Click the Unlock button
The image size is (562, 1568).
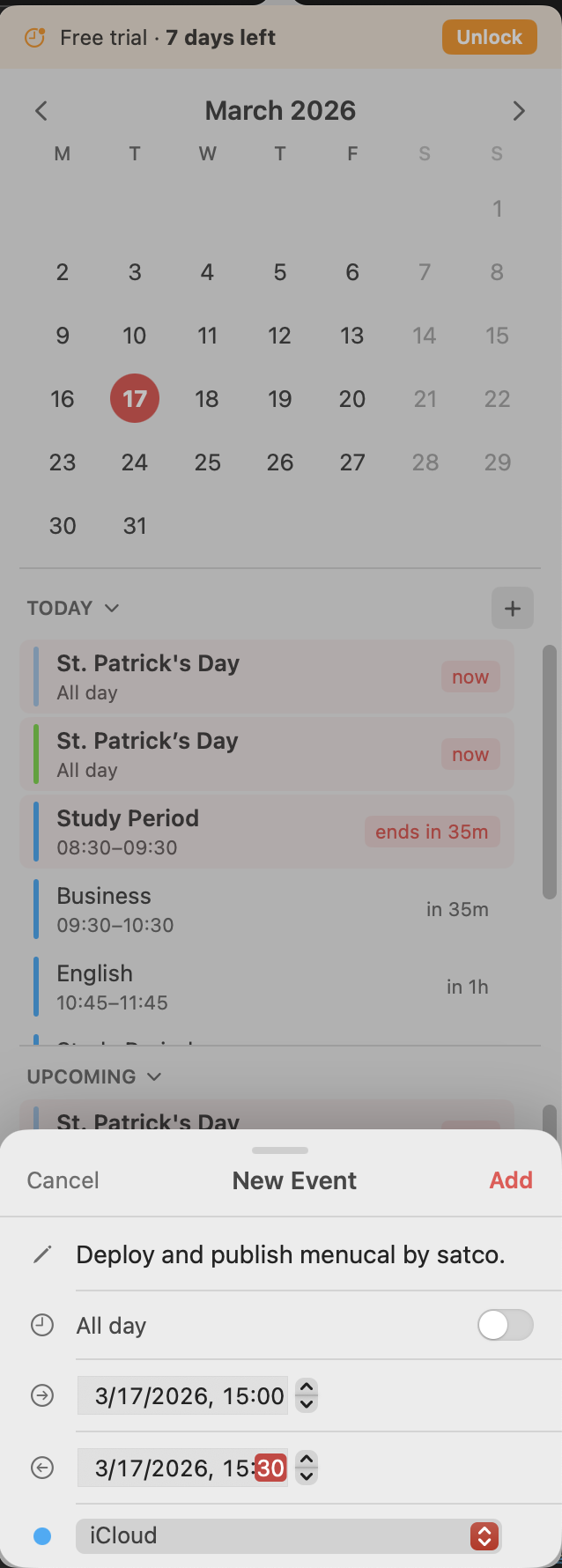489,37
